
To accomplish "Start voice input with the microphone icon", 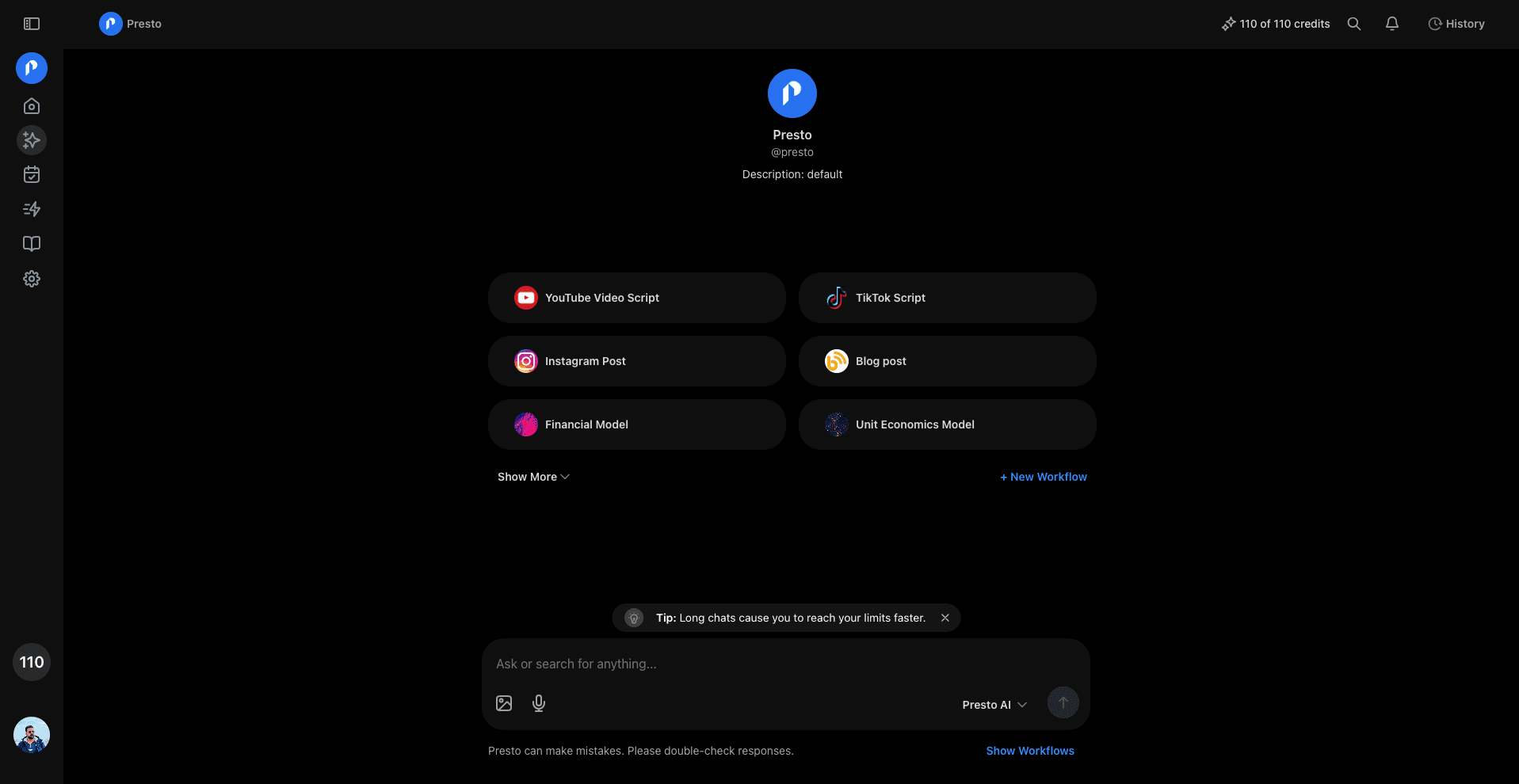I will point(539,702).
